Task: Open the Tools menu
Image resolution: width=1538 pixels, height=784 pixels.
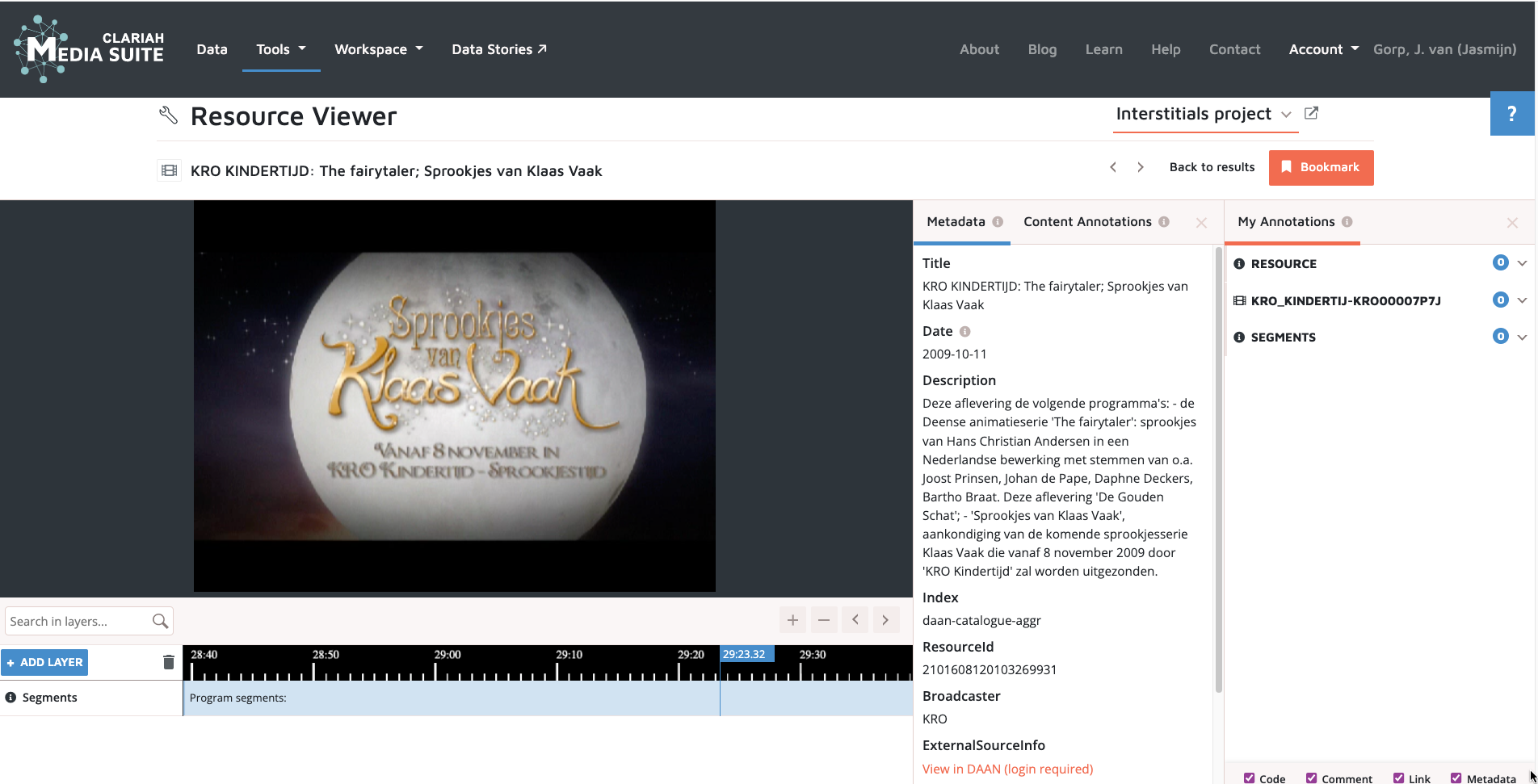Action: 280,49
